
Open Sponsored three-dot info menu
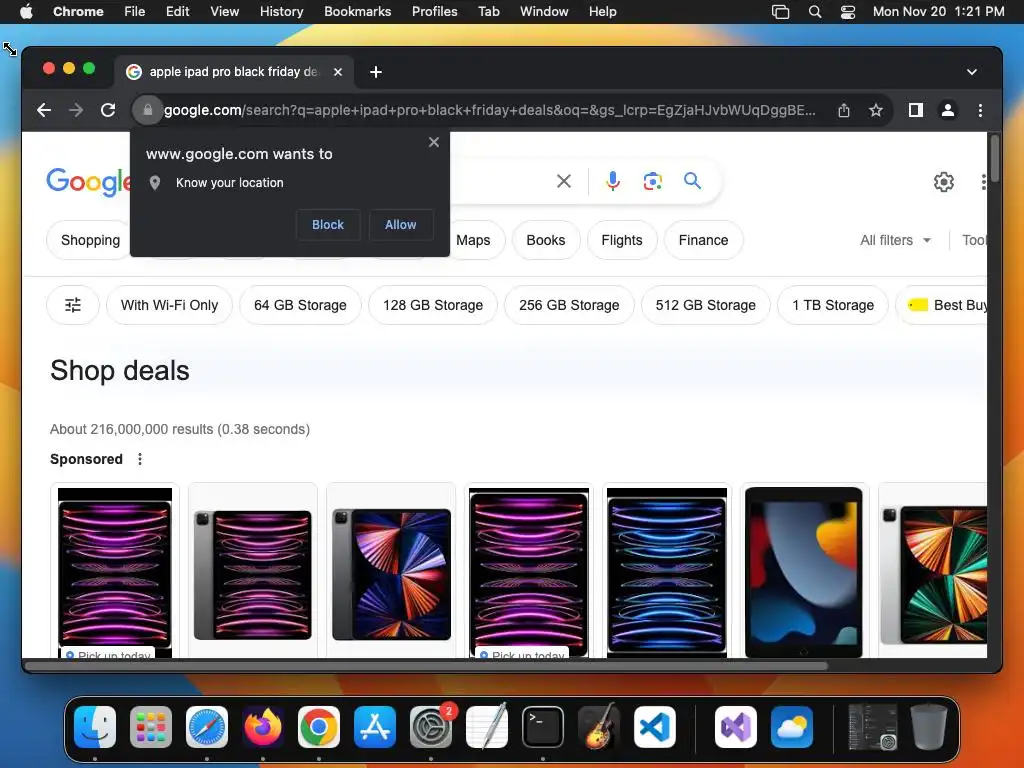click(x=140, y=459)
